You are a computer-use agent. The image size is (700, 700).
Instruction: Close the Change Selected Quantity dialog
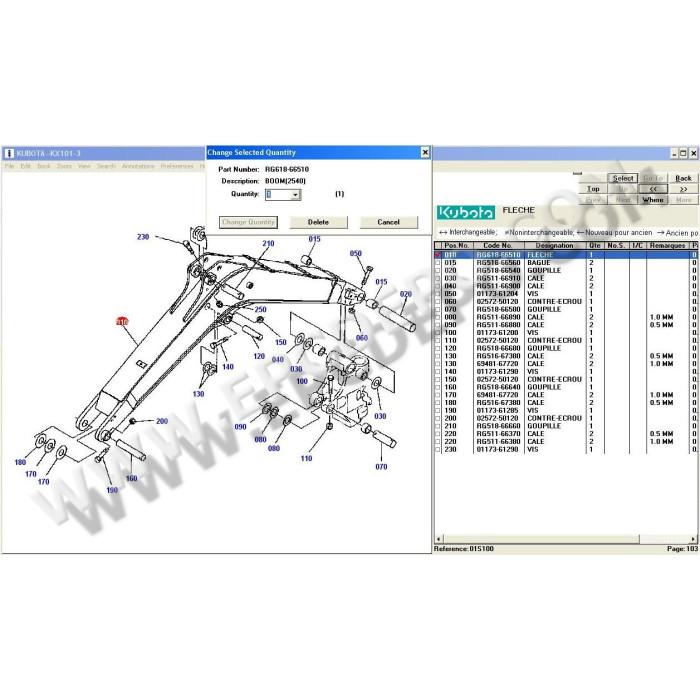(x=425, y=153)
